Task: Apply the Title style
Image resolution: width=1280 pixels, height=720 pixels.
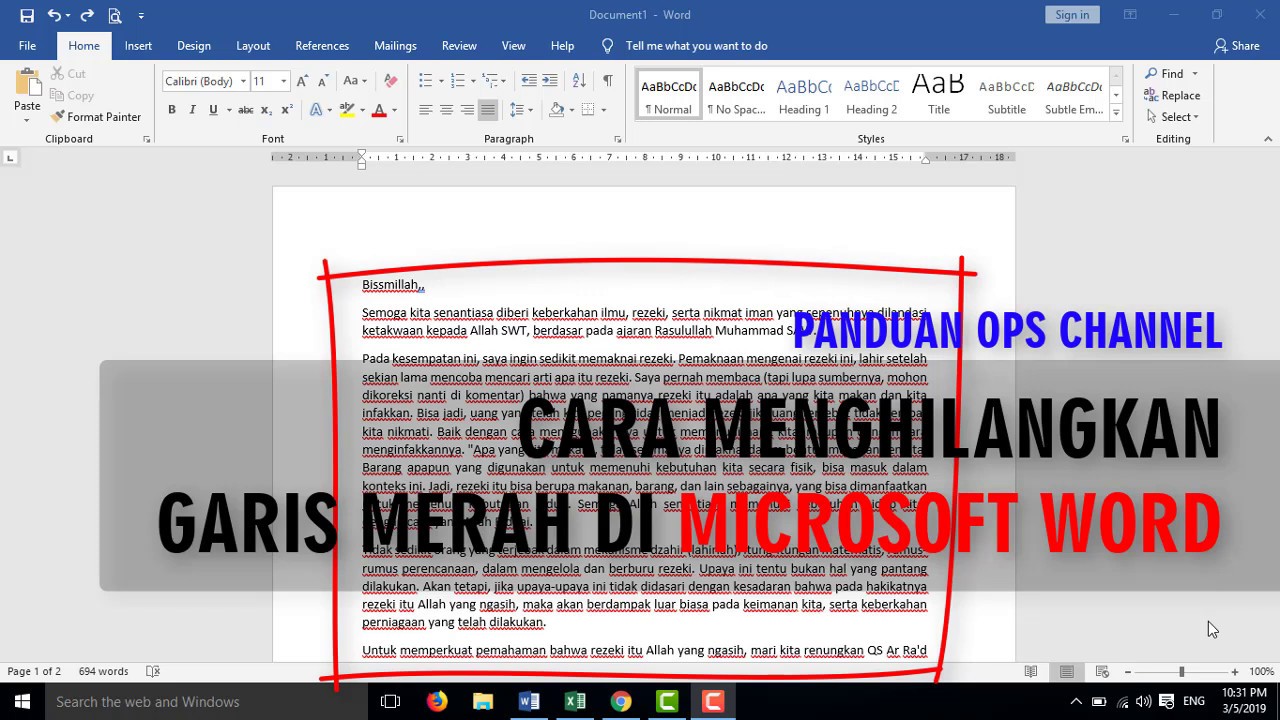Action: pos(939,95)
